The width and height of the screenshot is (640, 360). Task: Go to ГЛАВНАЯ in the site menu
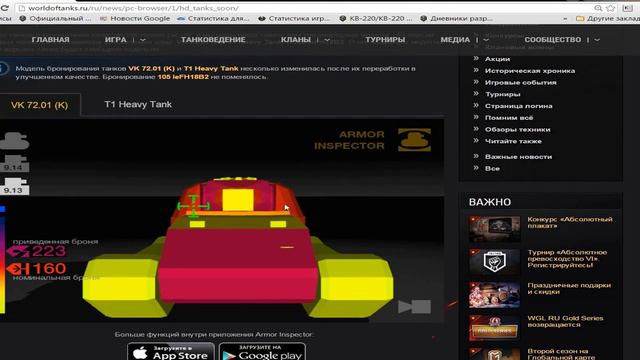51,40
